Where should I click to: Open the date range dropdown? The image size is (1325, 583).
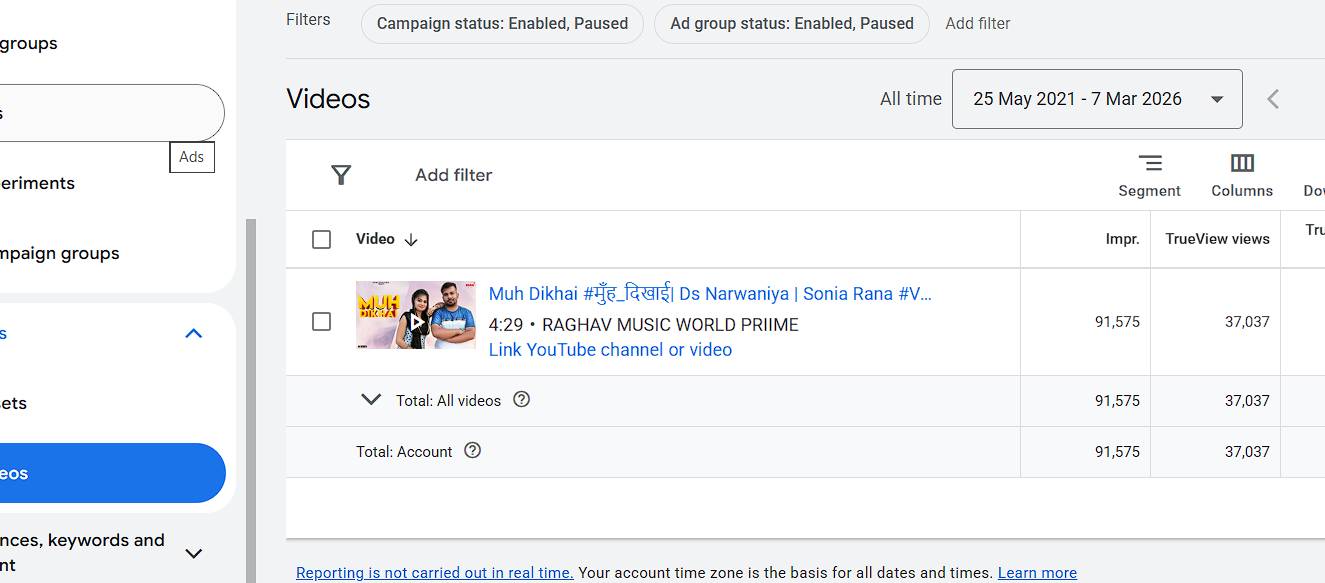click(1097, 99)
